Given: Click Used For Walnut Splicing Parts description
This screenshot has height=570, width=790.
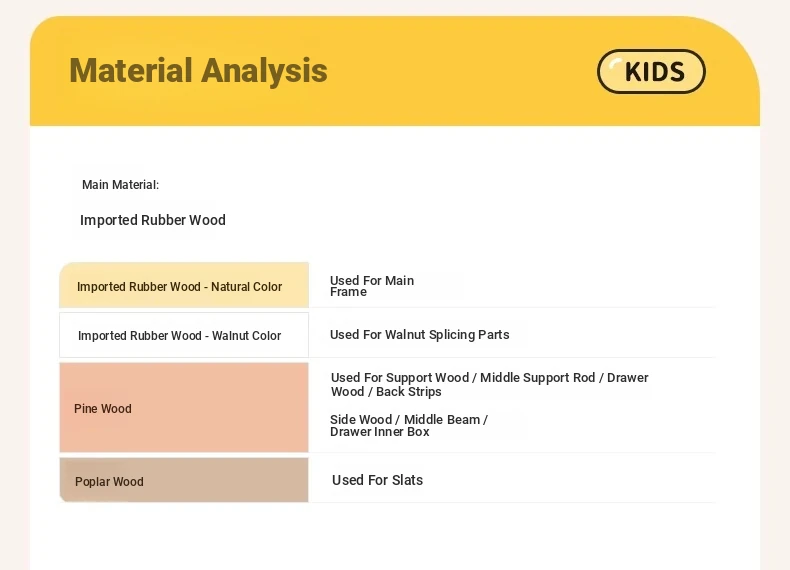Looking at the screenshot, I should (420, 335).
